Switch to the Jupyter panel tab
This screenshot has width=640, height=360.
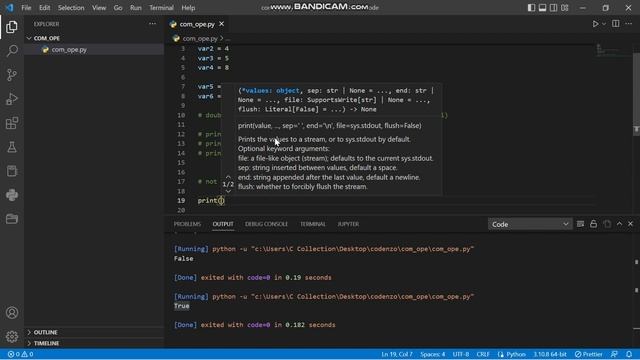click(348, 224)
